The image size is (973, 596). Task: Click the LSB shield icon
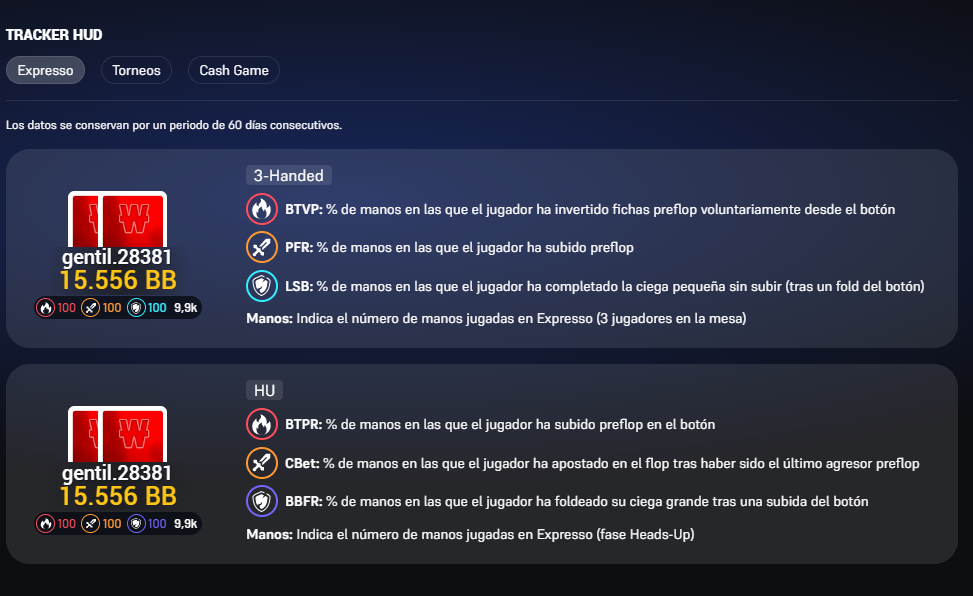pyautogui.click(x=261, y=286)
